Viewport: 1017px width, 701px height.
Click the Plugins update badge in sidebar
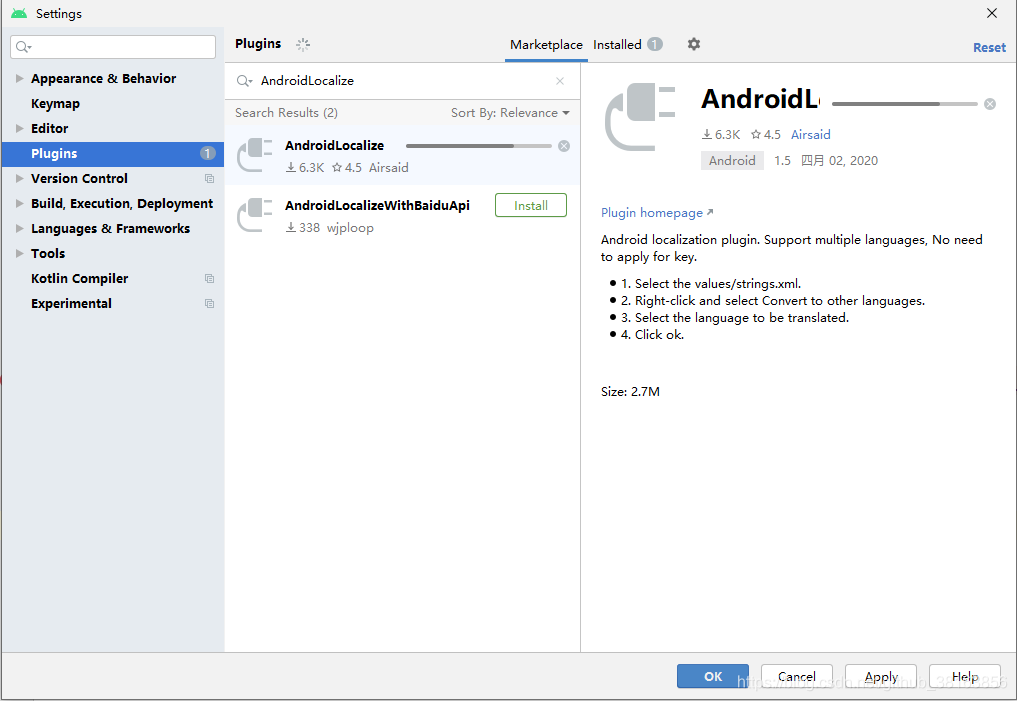pos(208,154)
